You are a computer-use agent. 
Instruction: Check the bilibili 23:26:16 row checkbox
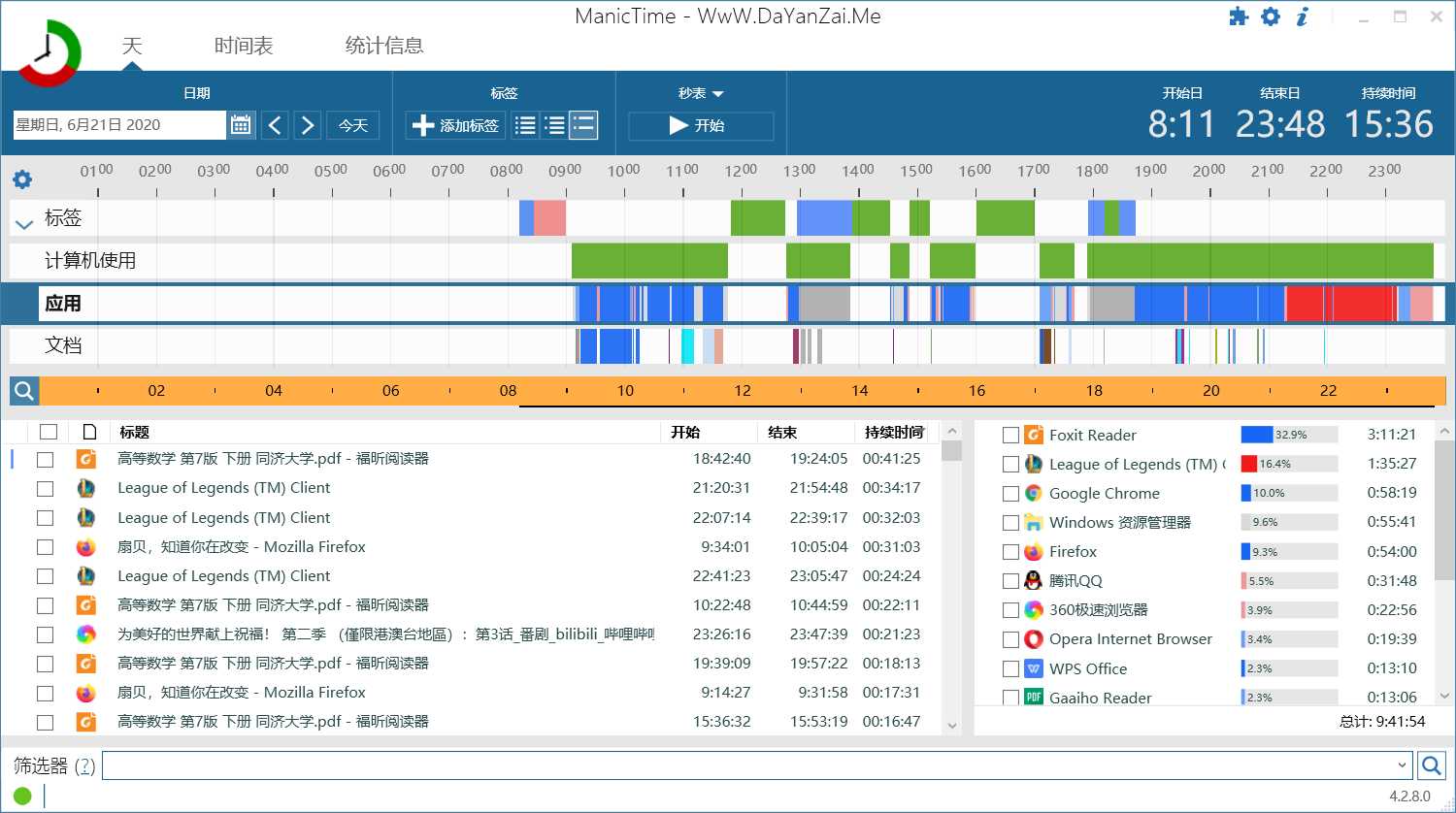pos(45,634)
